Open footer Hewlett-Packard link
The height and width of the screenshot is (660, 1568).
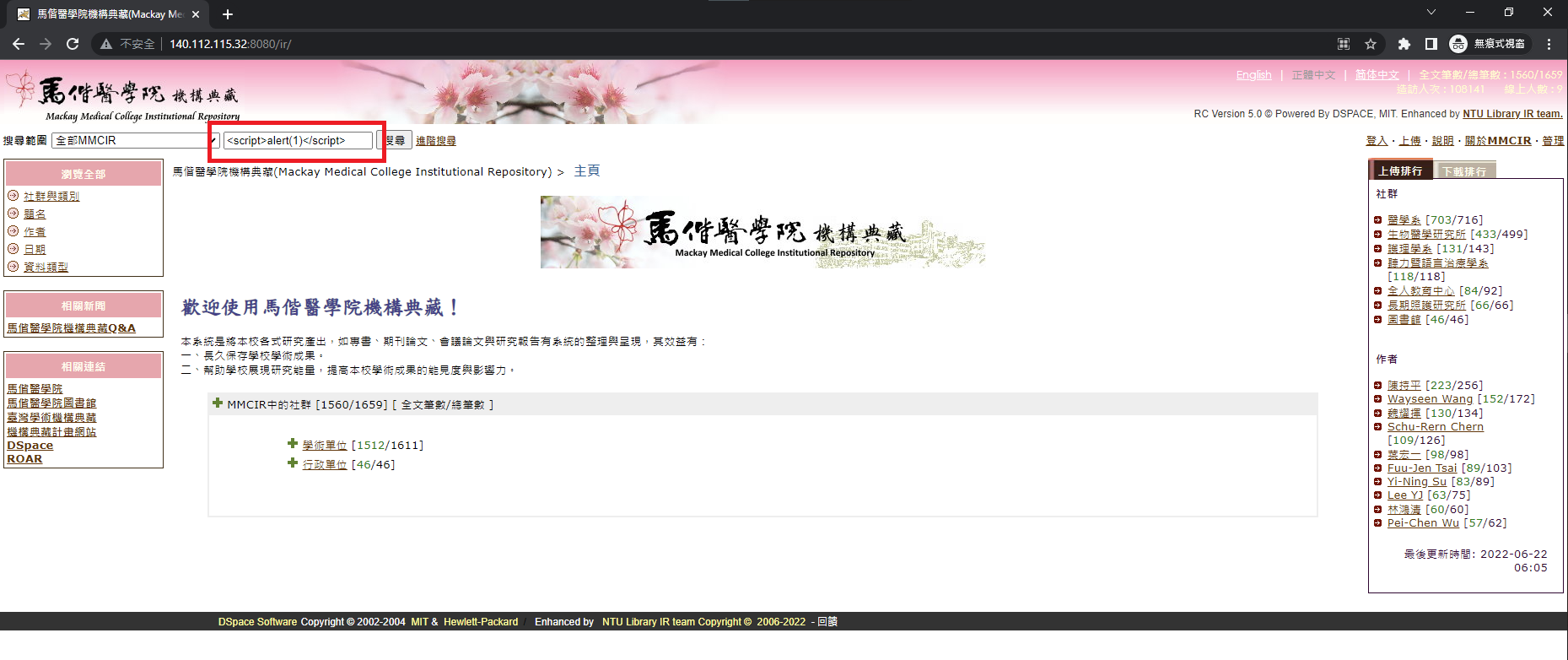481,622
